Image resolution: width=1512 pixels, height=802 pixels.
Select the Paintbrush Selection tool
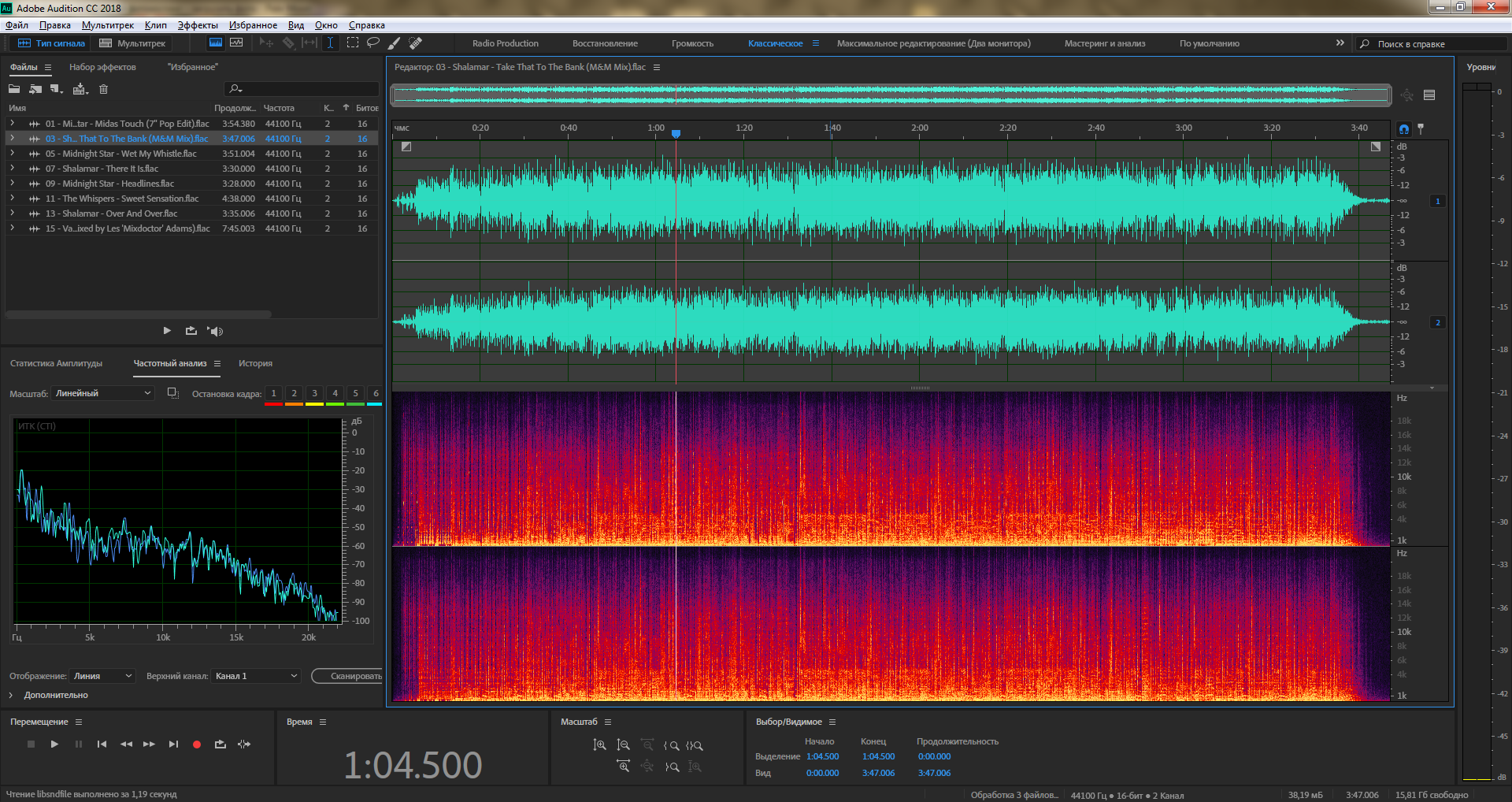click(x=395, y=43)
